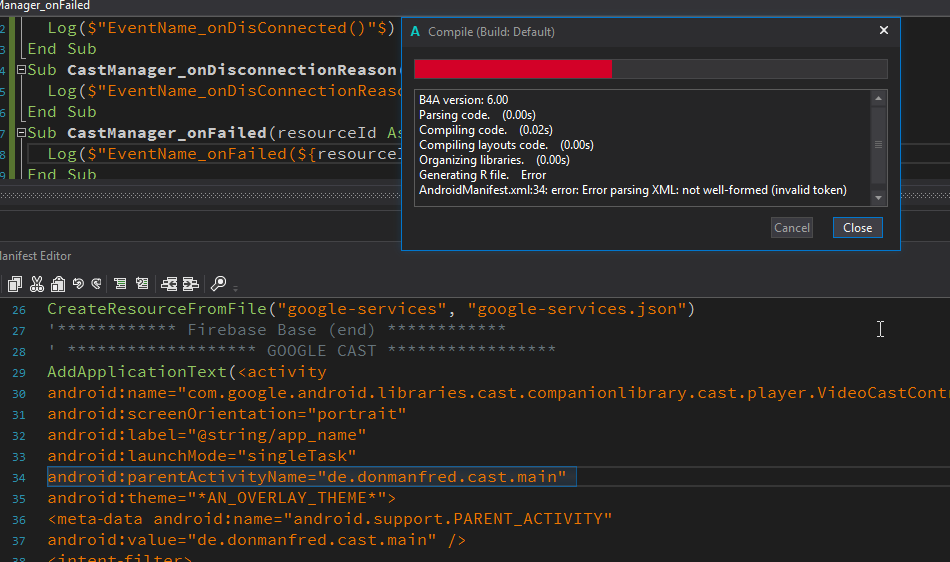Open the Find magnifier tool
Screen dimensions: 950x562
(218, 284)
